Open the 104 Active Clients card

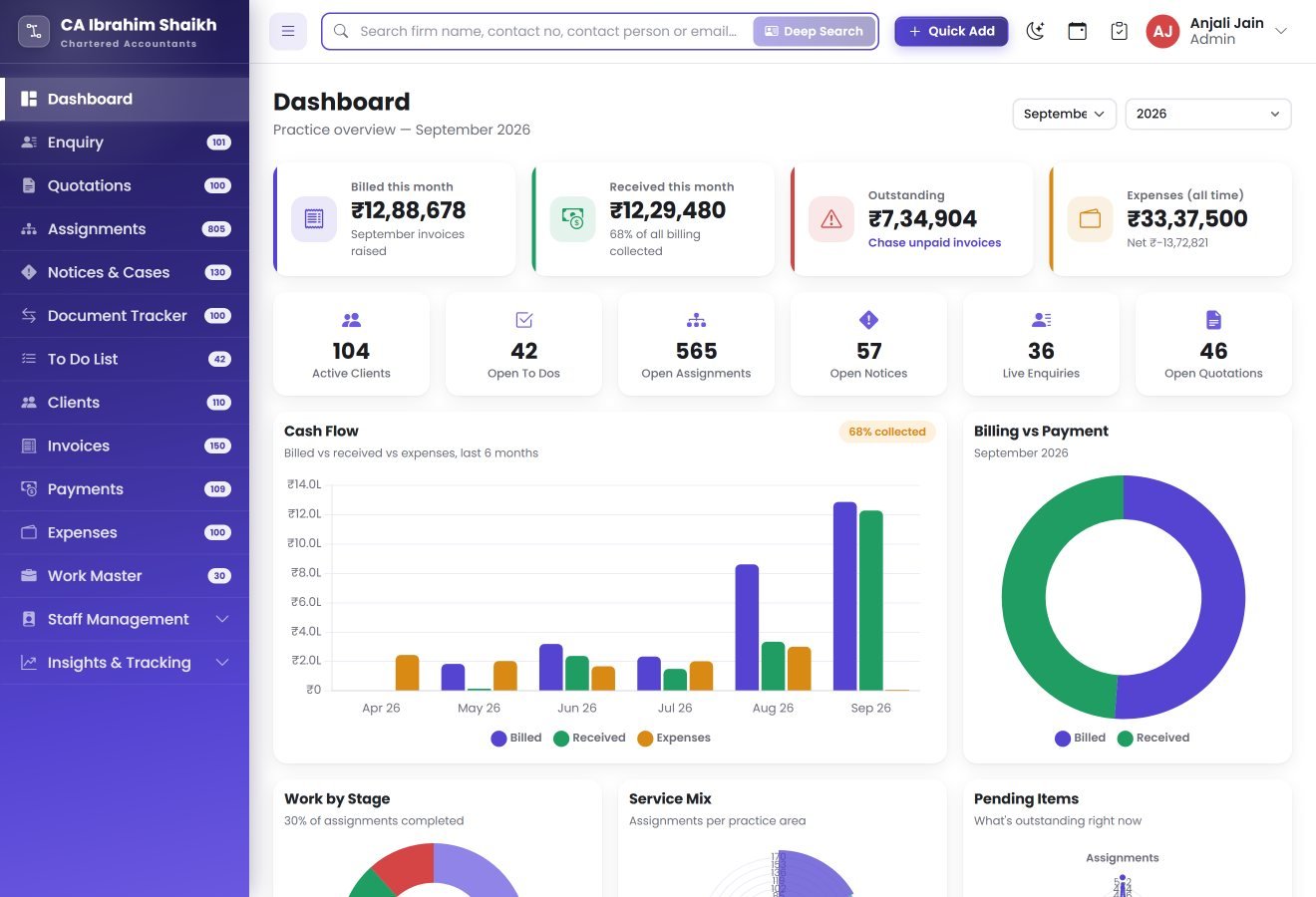click(x=351, y=344)
